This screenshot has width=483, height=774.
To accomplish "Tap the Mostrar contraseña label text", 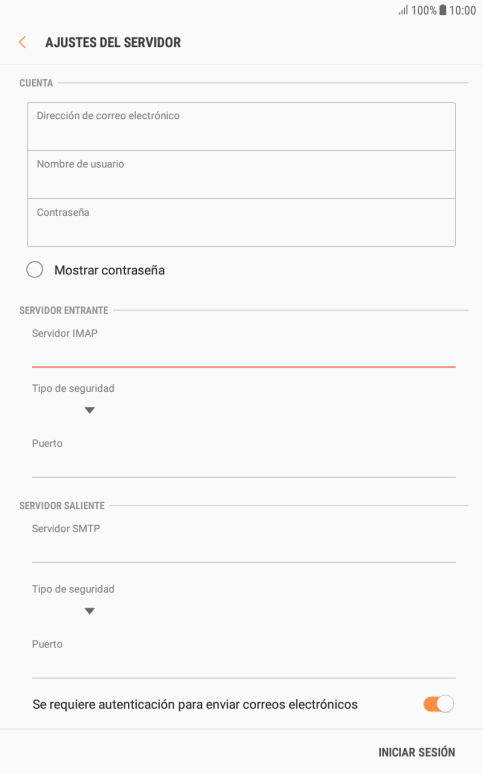I will [x=109, y=270].
